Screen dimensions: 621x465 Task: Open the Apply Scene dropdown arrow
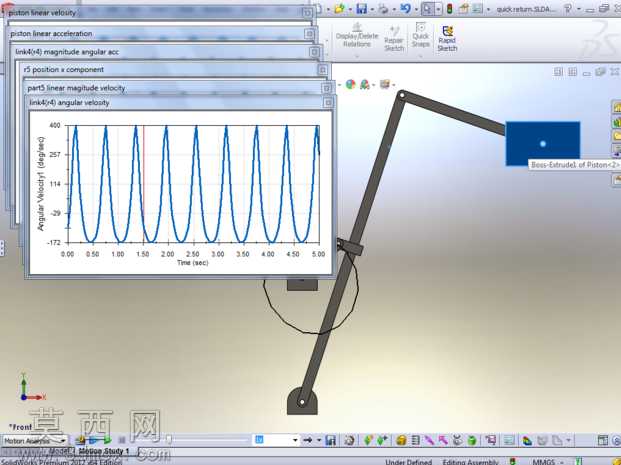tap(373, 85)
